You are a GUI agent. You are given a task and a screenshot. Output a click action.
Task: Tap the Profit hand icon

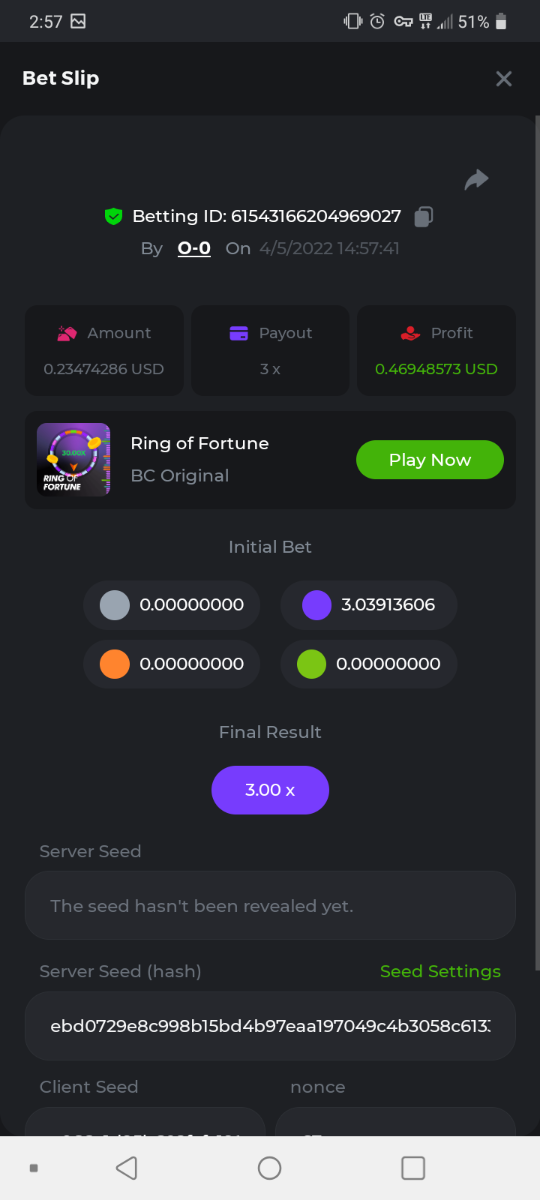tap(410, 333)
